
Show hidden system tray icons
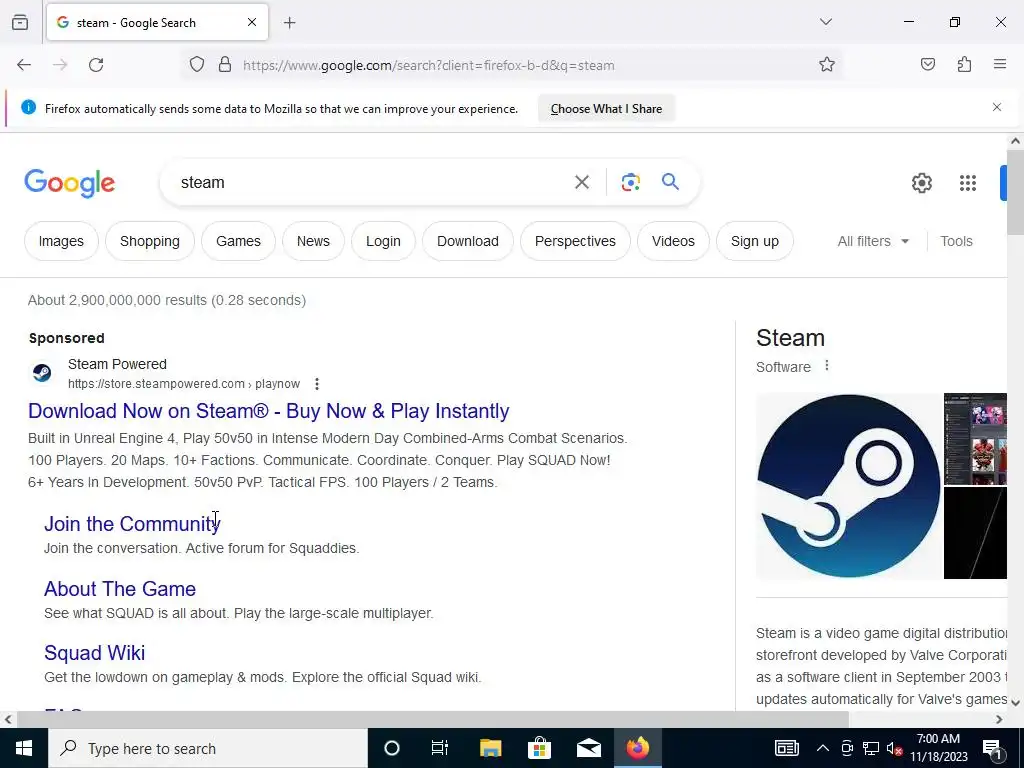pyautogui.click(x=822, y=748)
